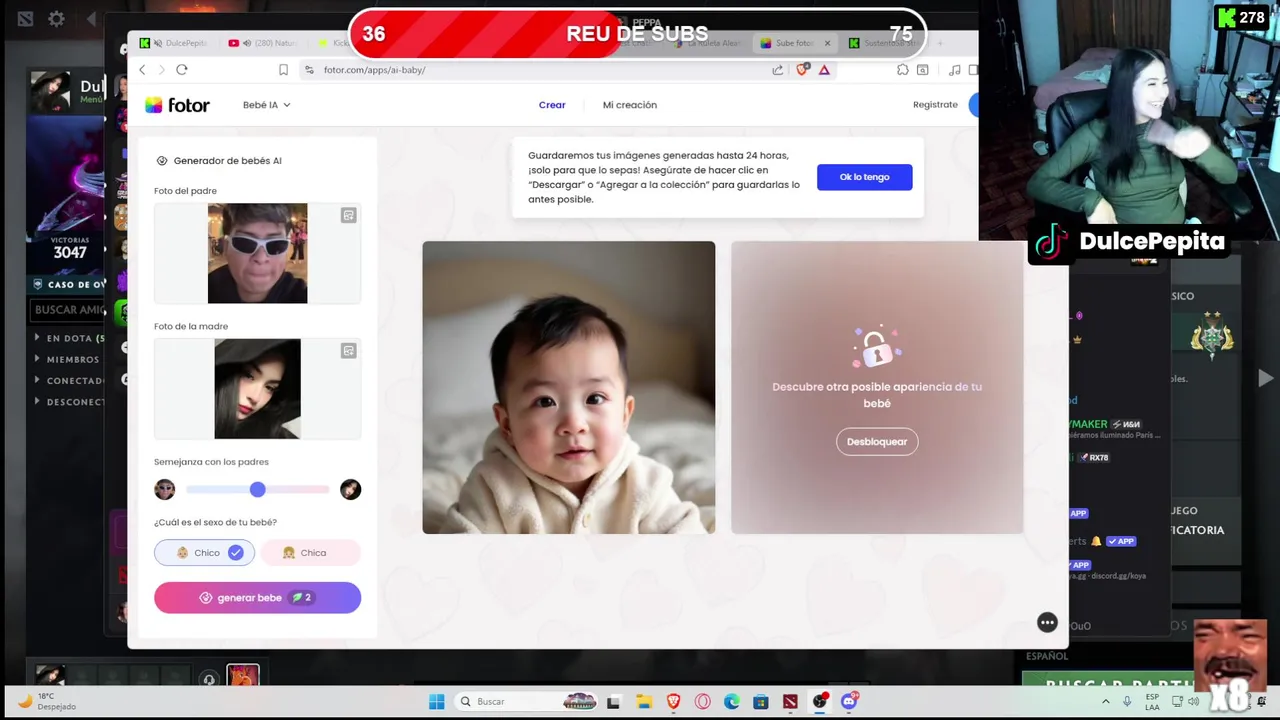Screen dimensions: 1280x720
Task: Click the mother avatar beside the slider
Action: point(350,489)
